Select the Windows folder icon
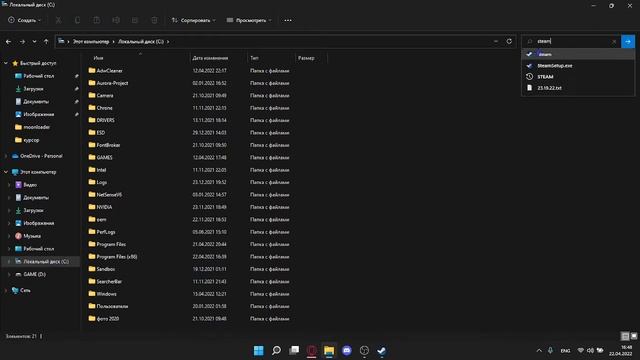 92,293
